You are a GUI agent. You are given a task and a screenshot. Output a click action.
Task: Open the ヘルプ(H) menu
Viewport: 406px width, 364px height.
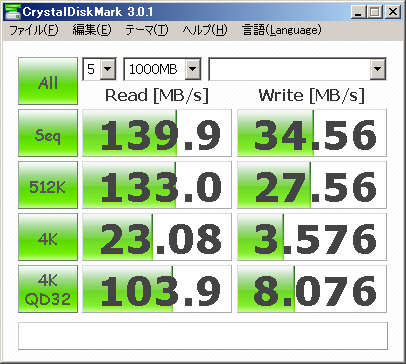click(x=205, y=30)
